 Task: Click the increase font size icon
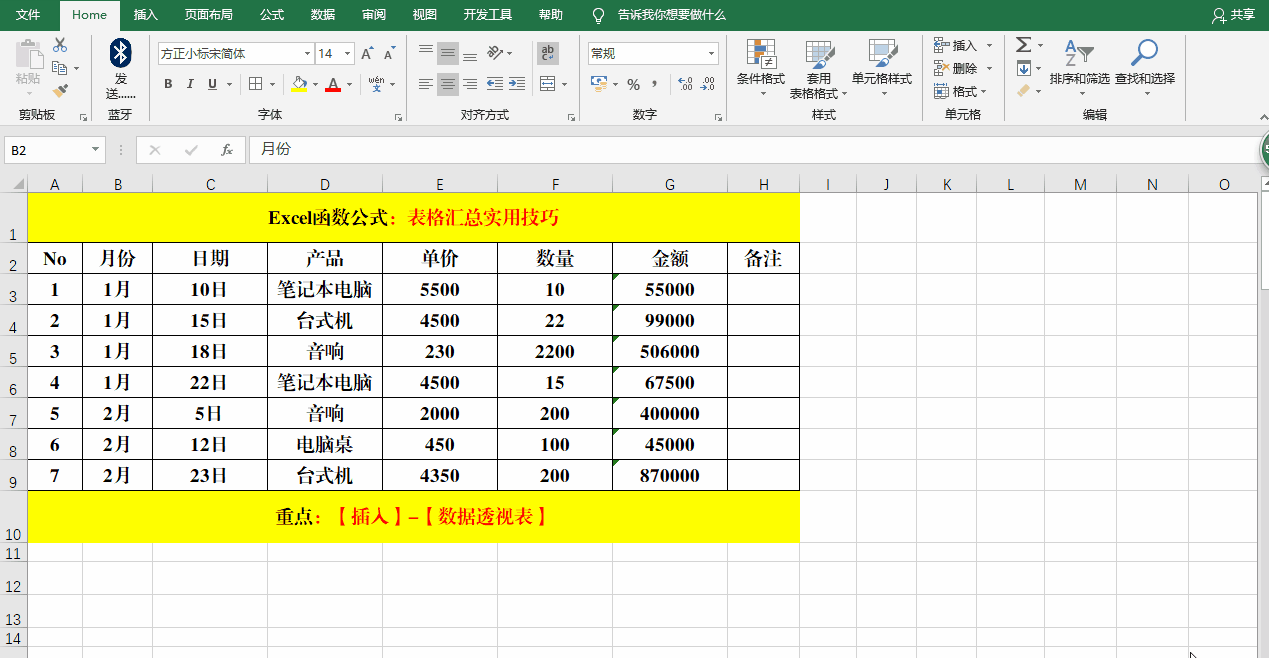[366, 53]
